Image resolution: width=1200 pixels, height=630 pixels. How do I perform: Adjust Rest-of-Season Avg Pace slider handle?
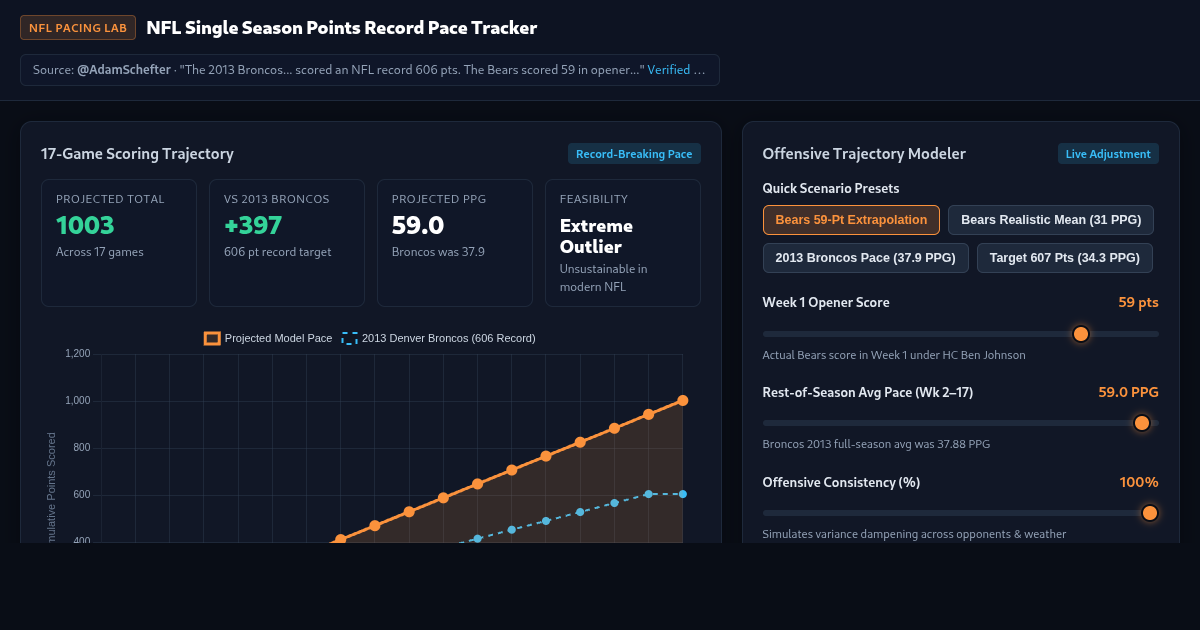pos(1141,423)
